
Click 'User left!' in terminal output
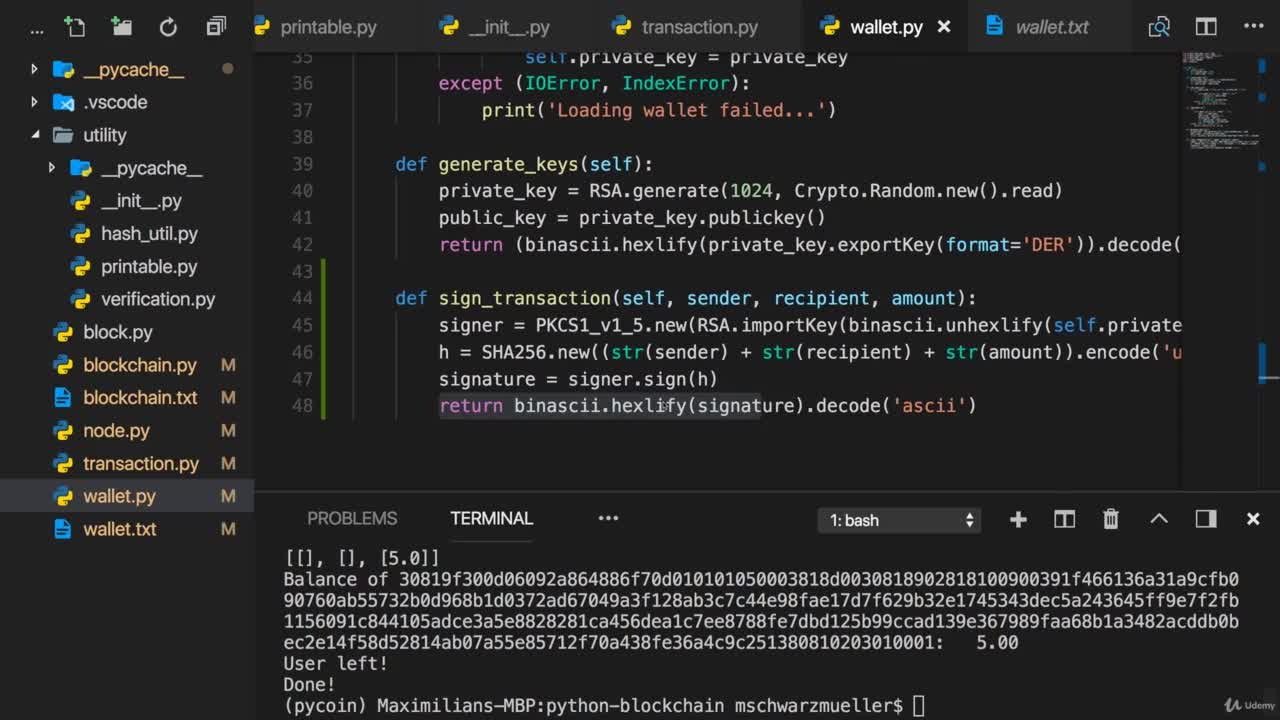click(335, 663)
